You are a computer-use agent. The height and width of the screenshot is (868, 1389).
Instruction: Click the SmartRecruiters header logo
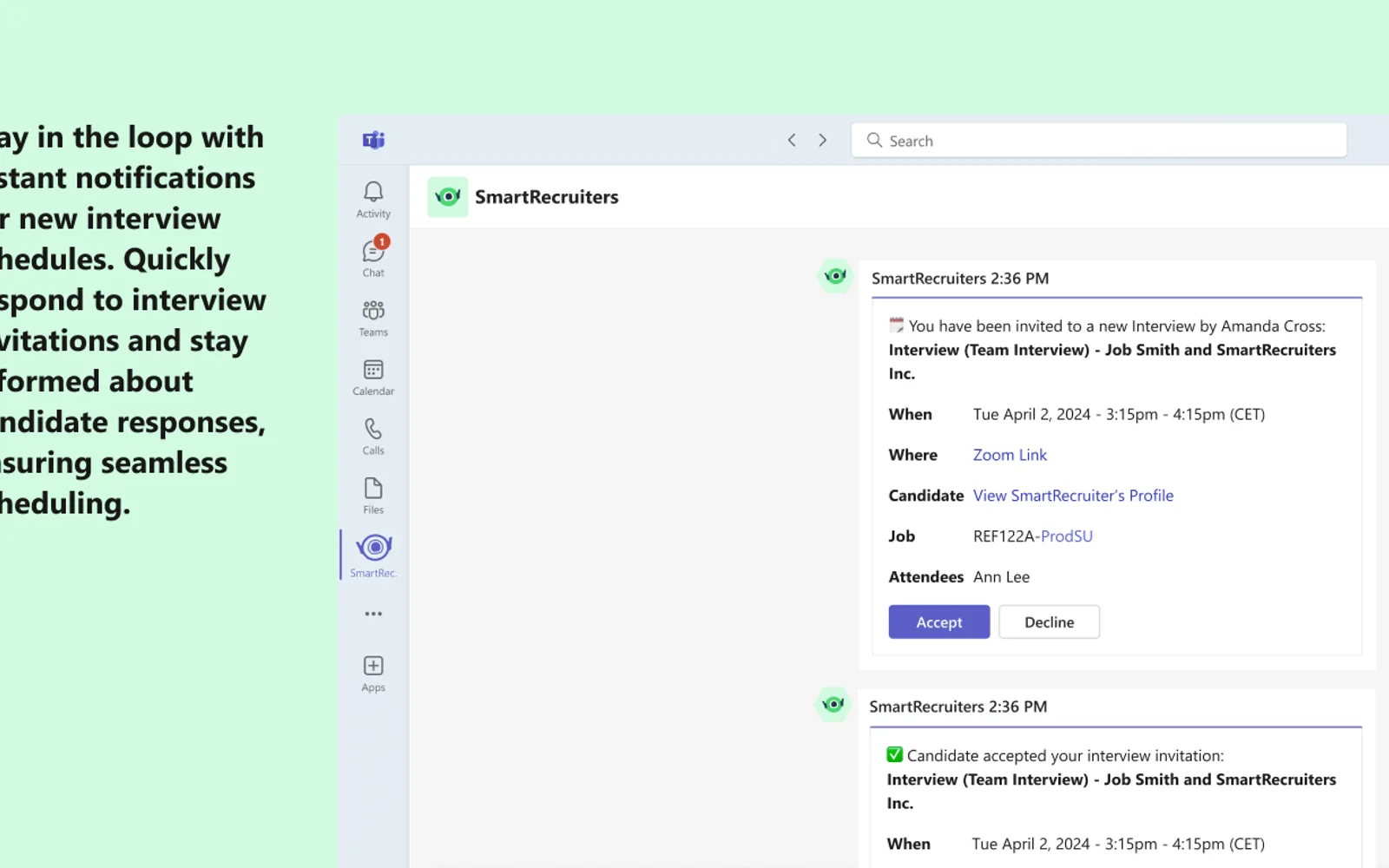tap(447, 197)
